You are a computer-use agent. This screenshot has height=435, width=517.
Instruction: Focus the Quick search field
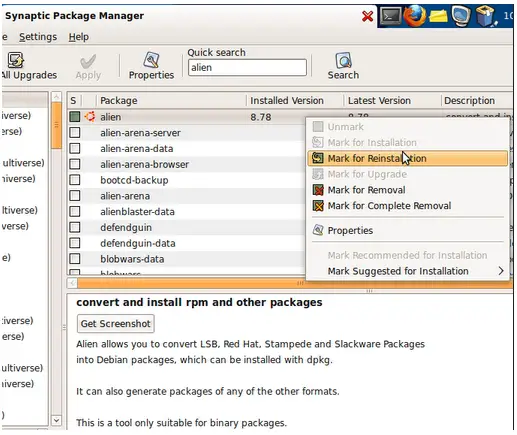[x=247, y=68]
